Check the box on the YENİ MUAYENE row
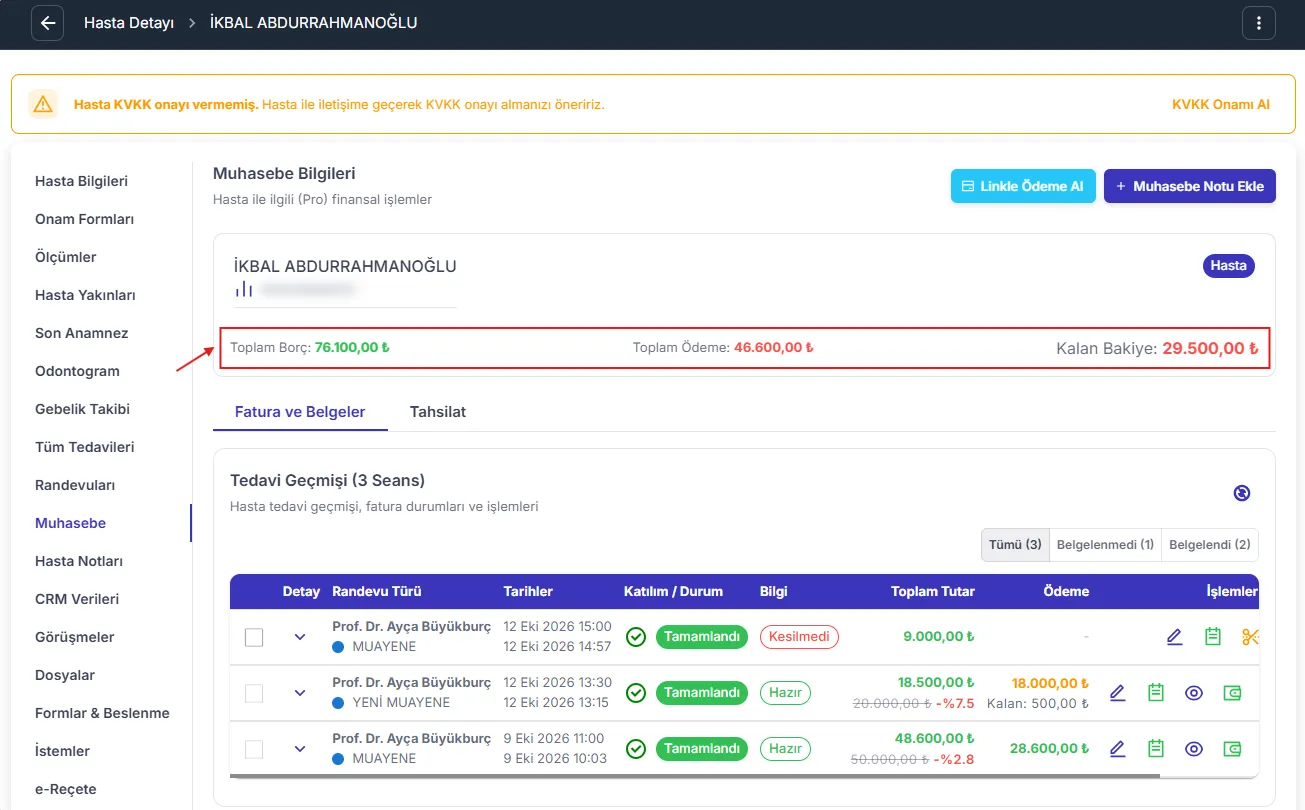 [254, 693]
